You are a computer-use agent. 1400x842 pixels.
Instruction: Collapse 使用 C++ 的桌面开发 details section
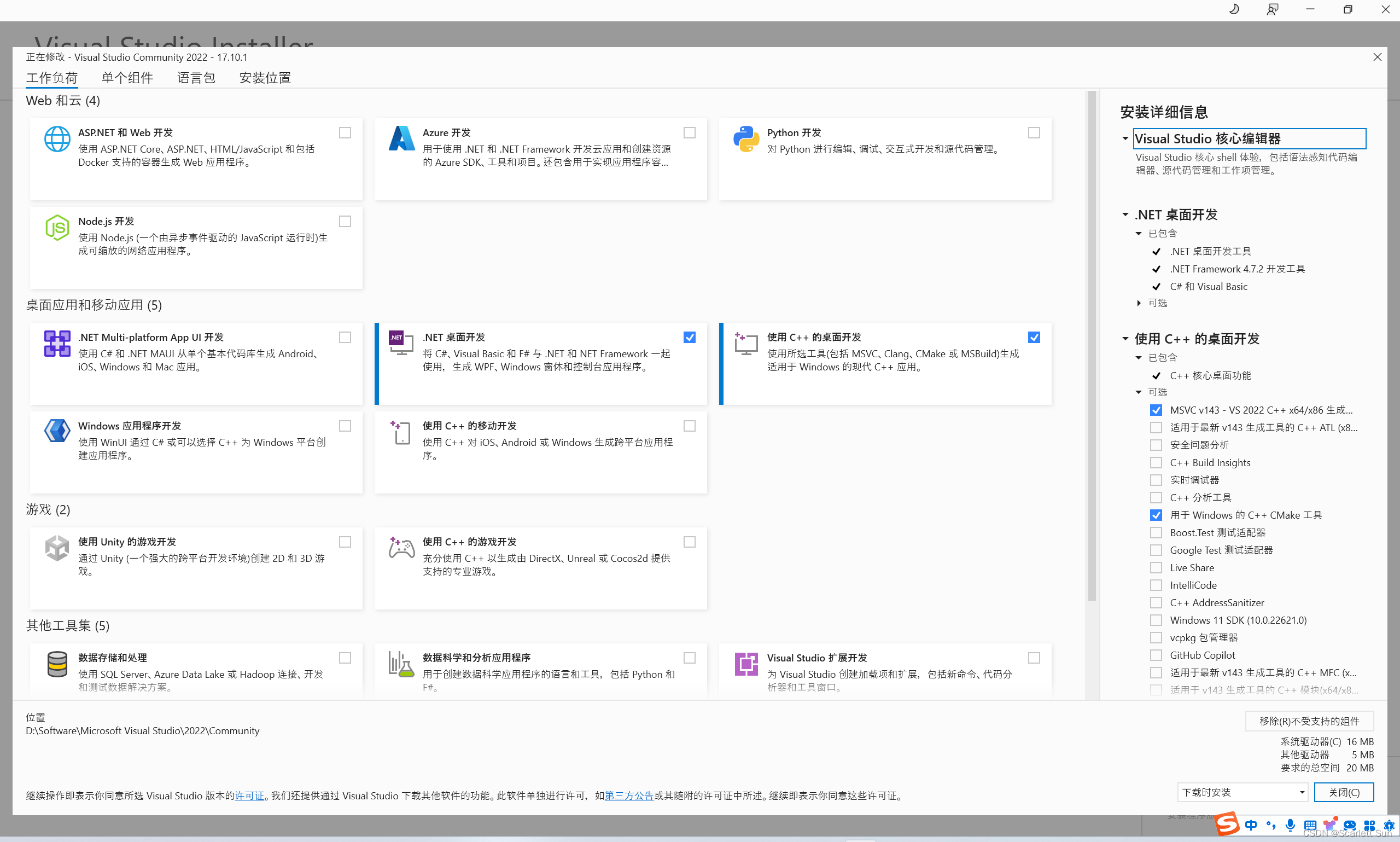(1125, 339)
